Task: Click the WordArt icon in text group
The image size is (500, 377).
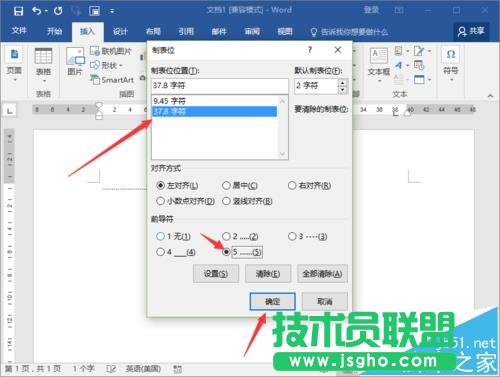Action: click(399, 65)
